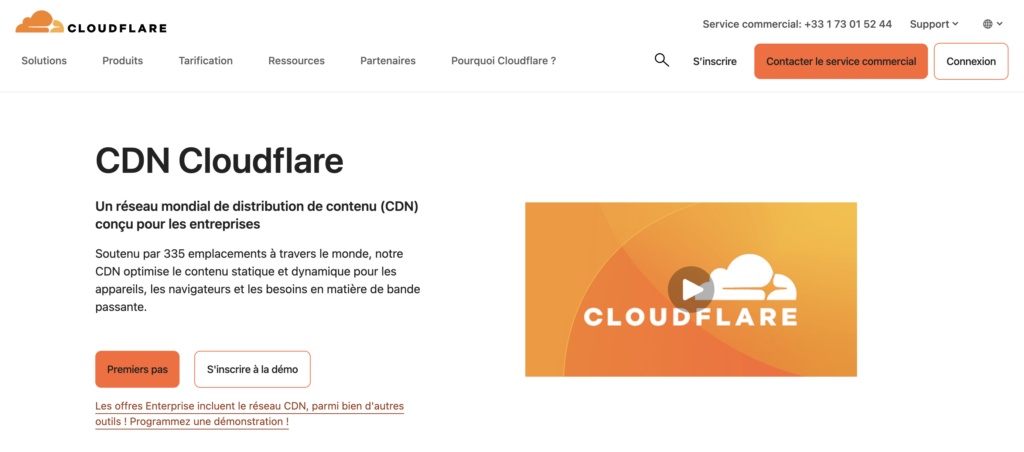Follow the Les offres Enterprise demo link

pyautogui.click(x=249, y=414)
